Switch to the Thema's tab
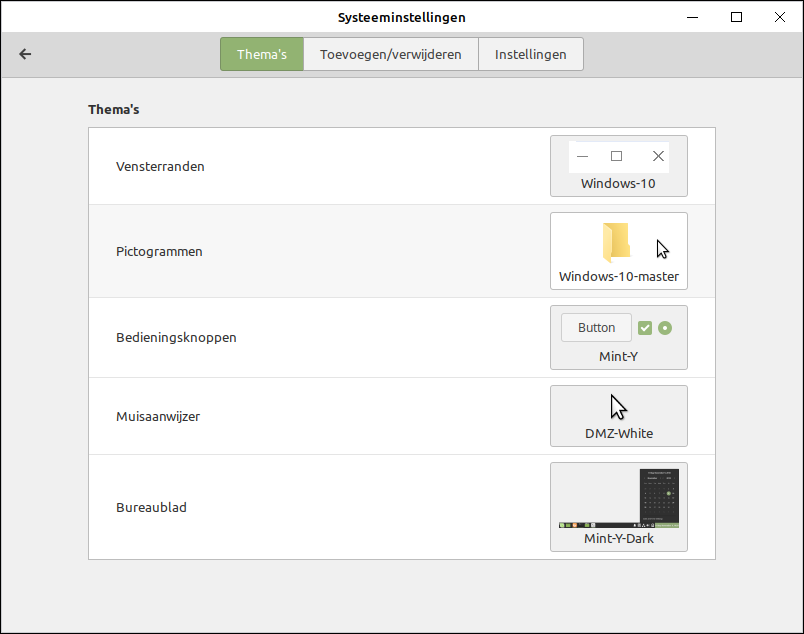This screenshot has height=634, width=804. [x=262, y=54]
